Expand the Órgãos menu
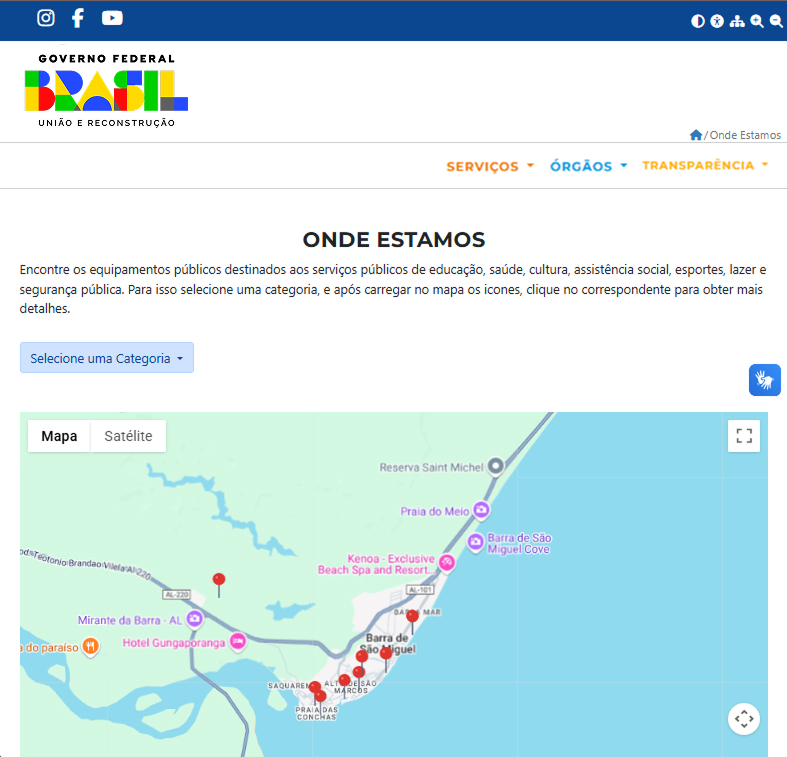 coord(588,166)
